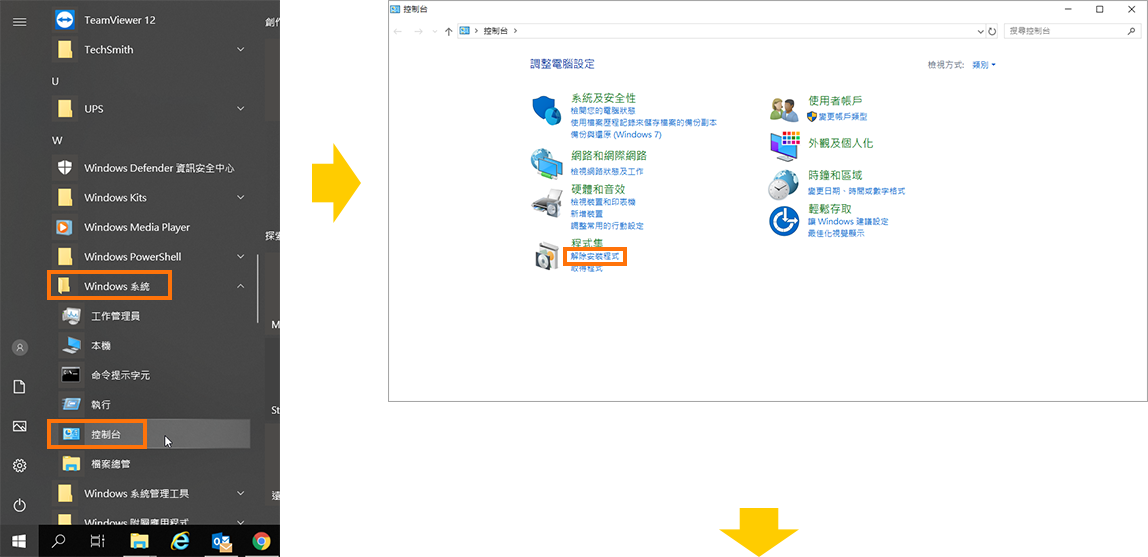
Task: Launch 命令提示字元 command prompt icon
Action: coord(72,375)
